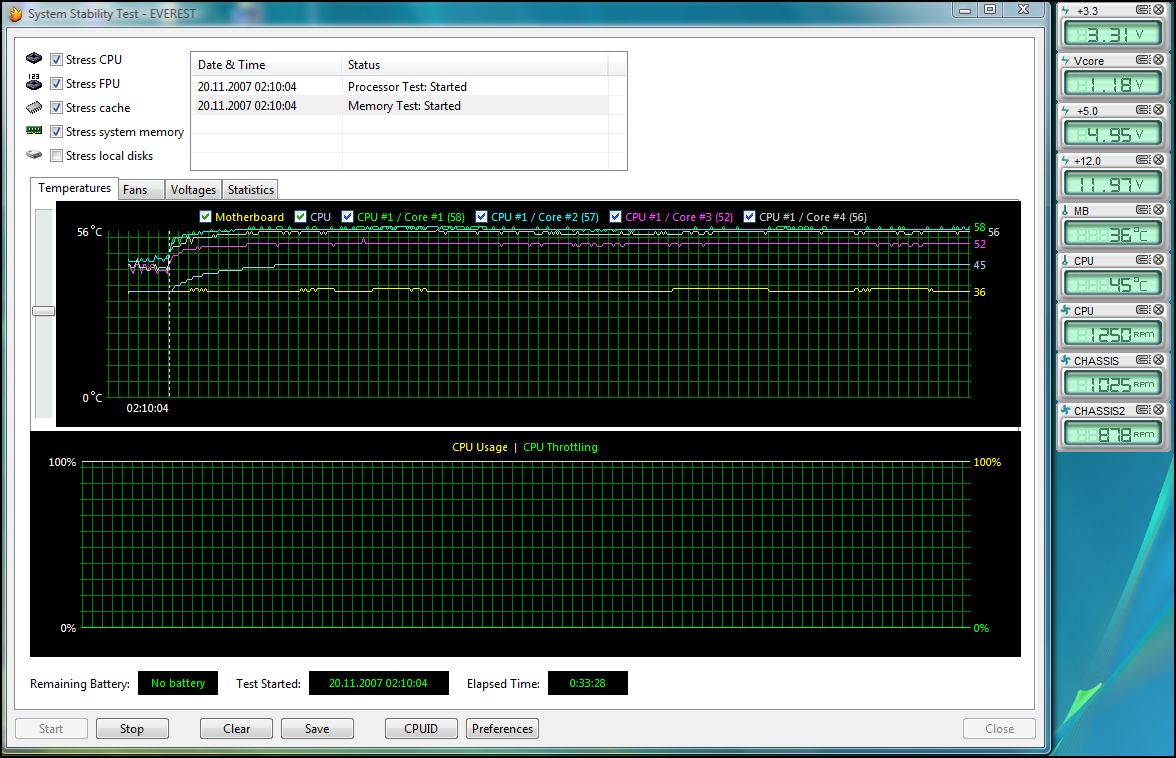This screenshot has width=1176, height=758.
Task: Stop the stability test
Action: pos(132,729)
